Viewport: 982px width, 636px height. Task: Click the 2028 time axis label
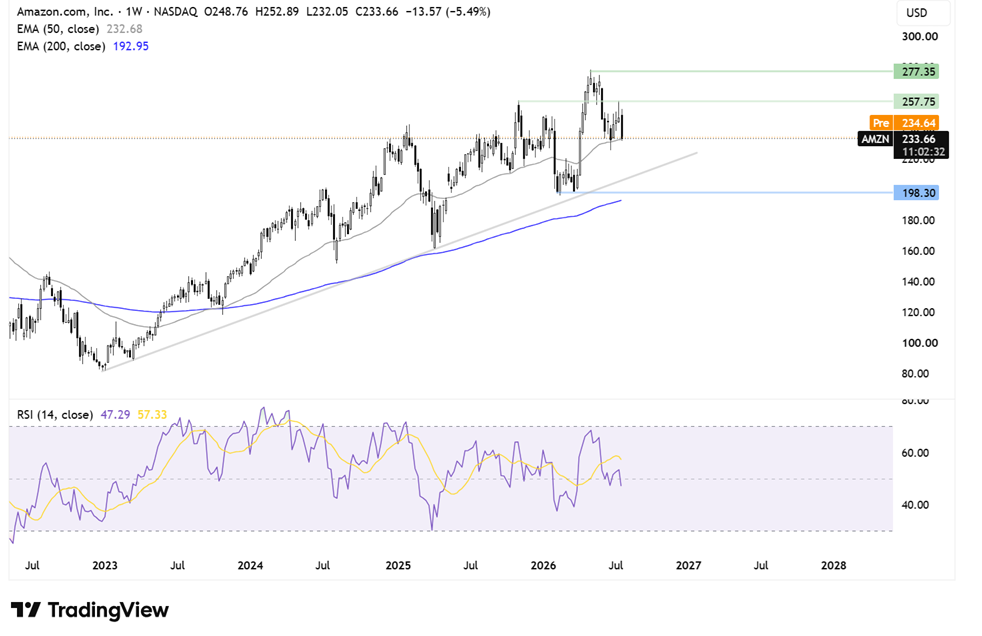coord(833,565)
